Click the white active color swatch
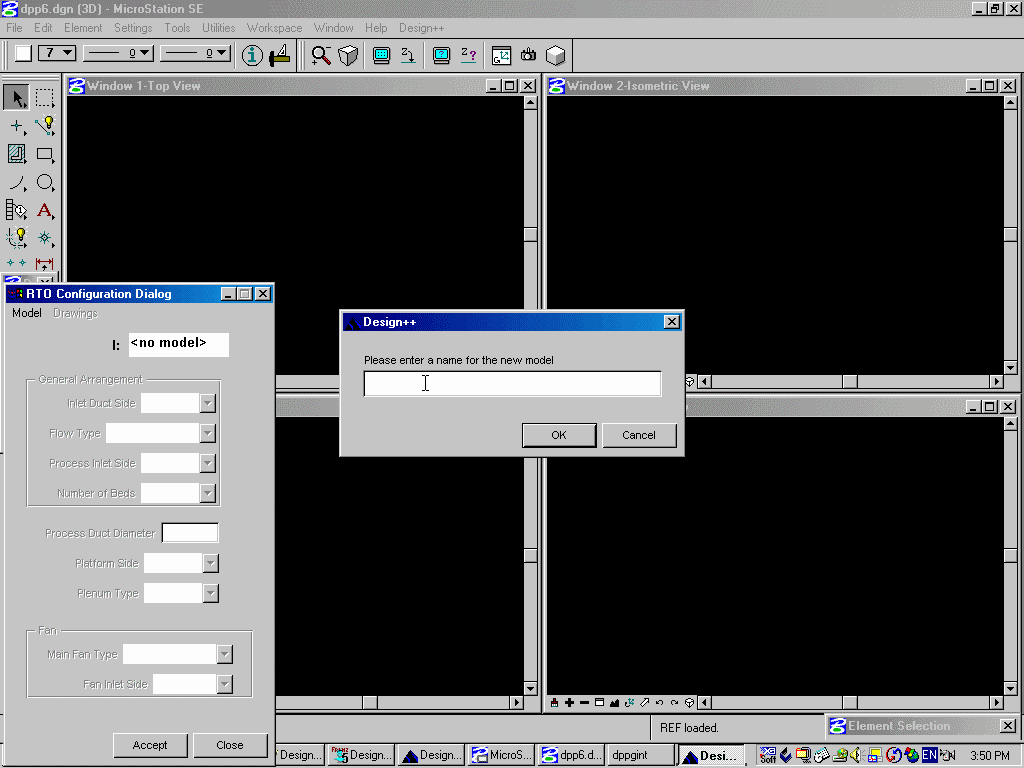 click(22, 53)
